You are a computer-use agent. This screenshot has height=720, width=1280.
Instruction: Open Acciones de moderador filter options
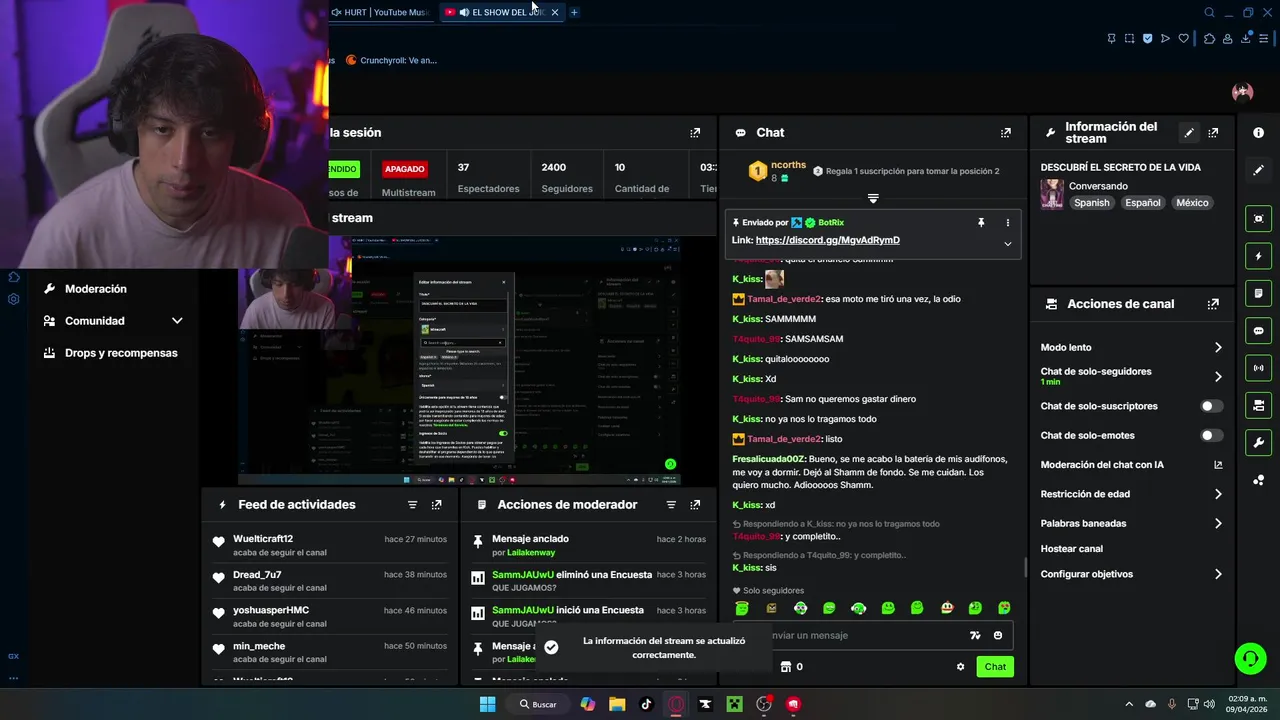(x=671, y=505)
